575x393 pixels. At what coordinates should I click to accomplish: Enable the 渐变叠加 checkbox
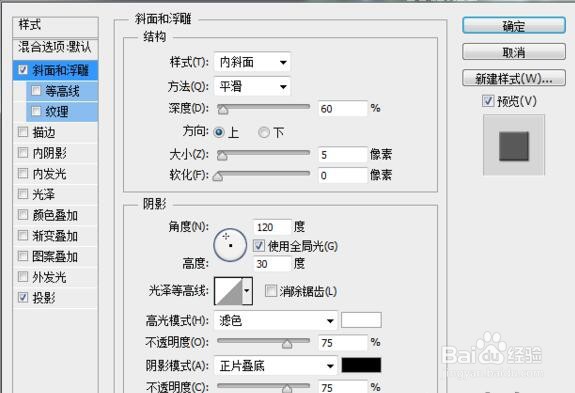coord(23,235)
